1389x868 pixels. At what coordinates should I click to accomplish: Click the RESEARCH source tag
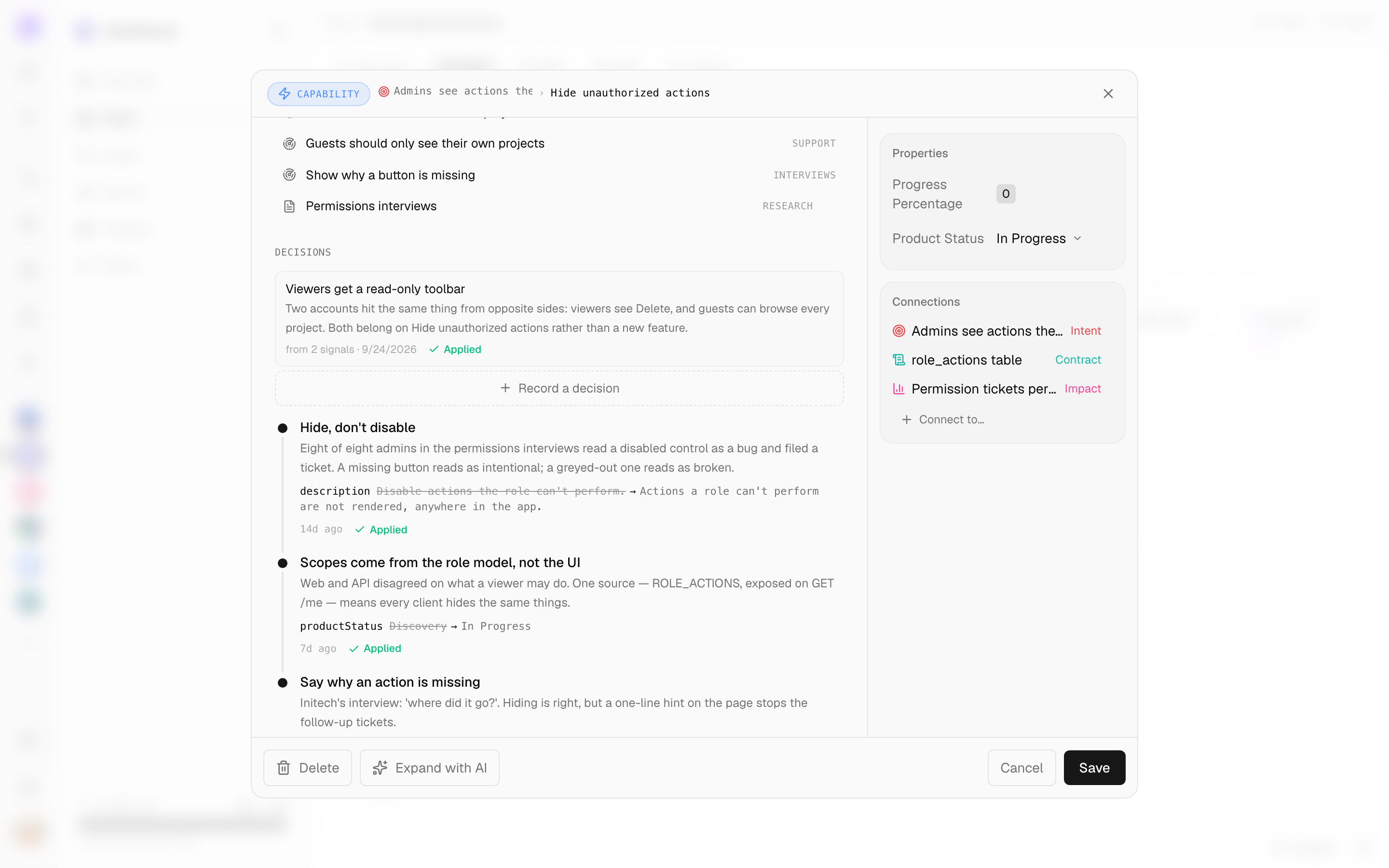pos(788,206)
